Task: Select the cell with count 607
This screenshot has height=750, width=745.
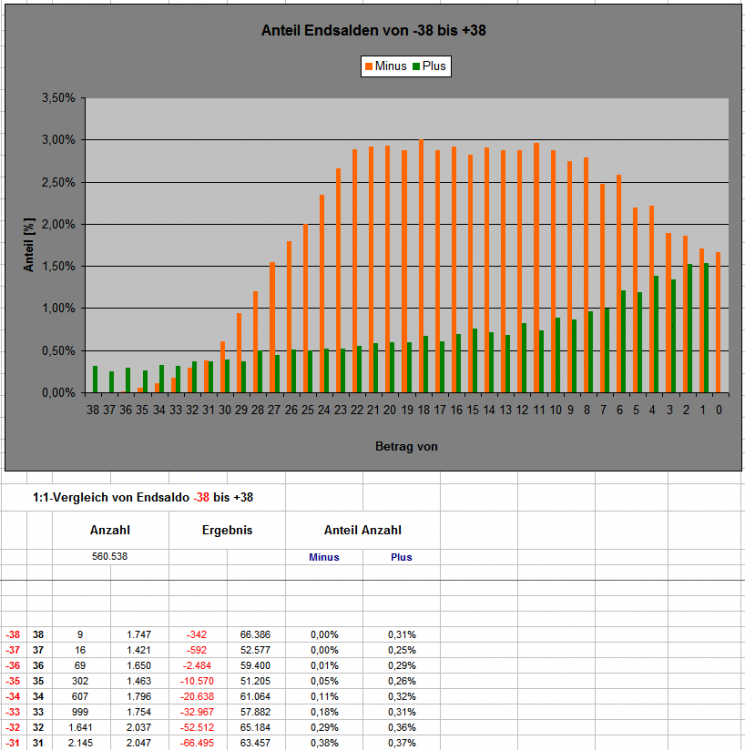Action: click(81, 696)
